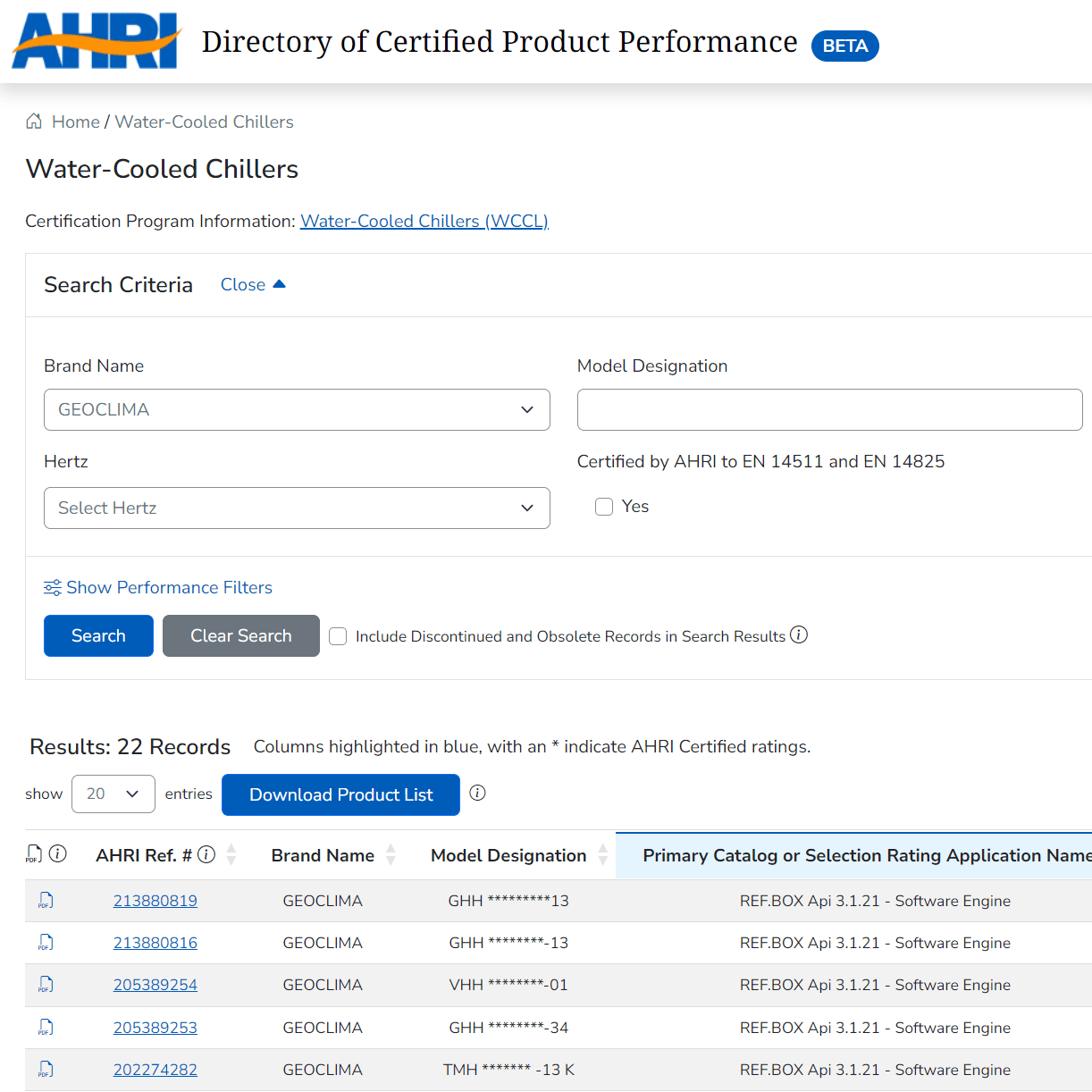Open the PDF certificate for record 202274282

point(44,1070)
